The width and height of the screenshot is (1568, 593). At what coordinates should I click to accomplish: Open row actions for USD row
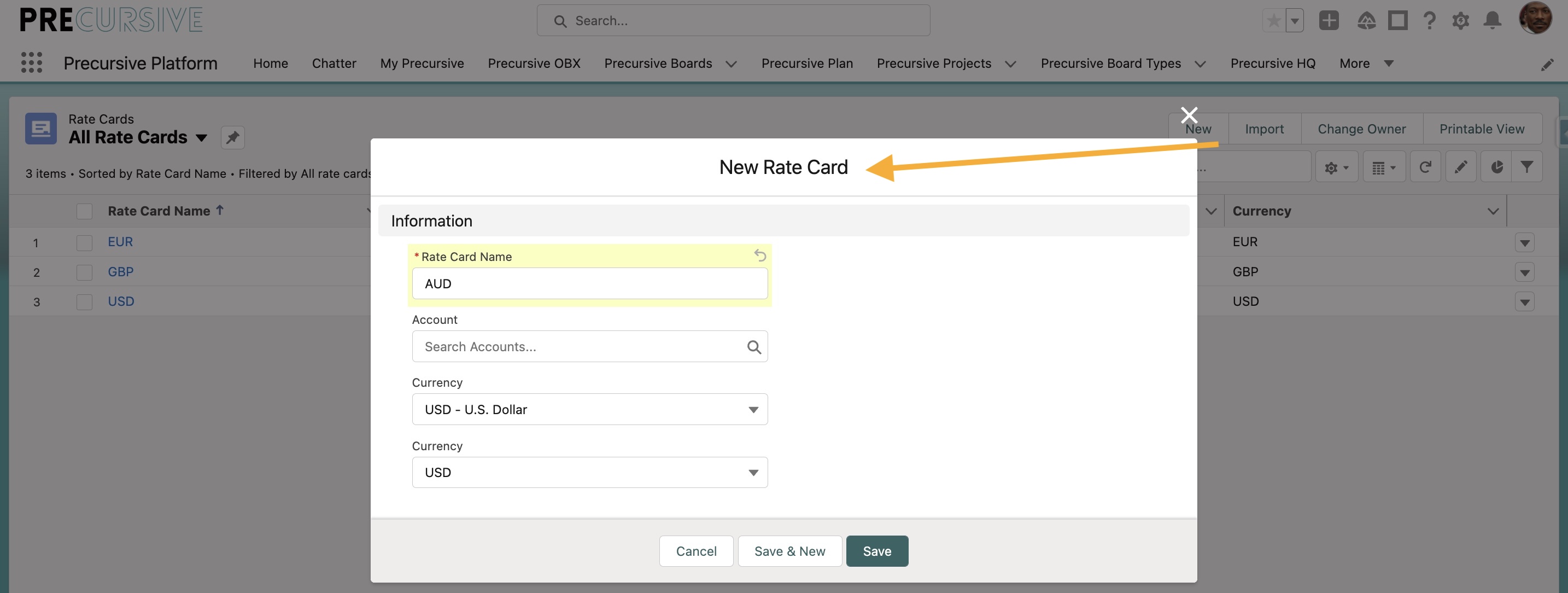1524,302
